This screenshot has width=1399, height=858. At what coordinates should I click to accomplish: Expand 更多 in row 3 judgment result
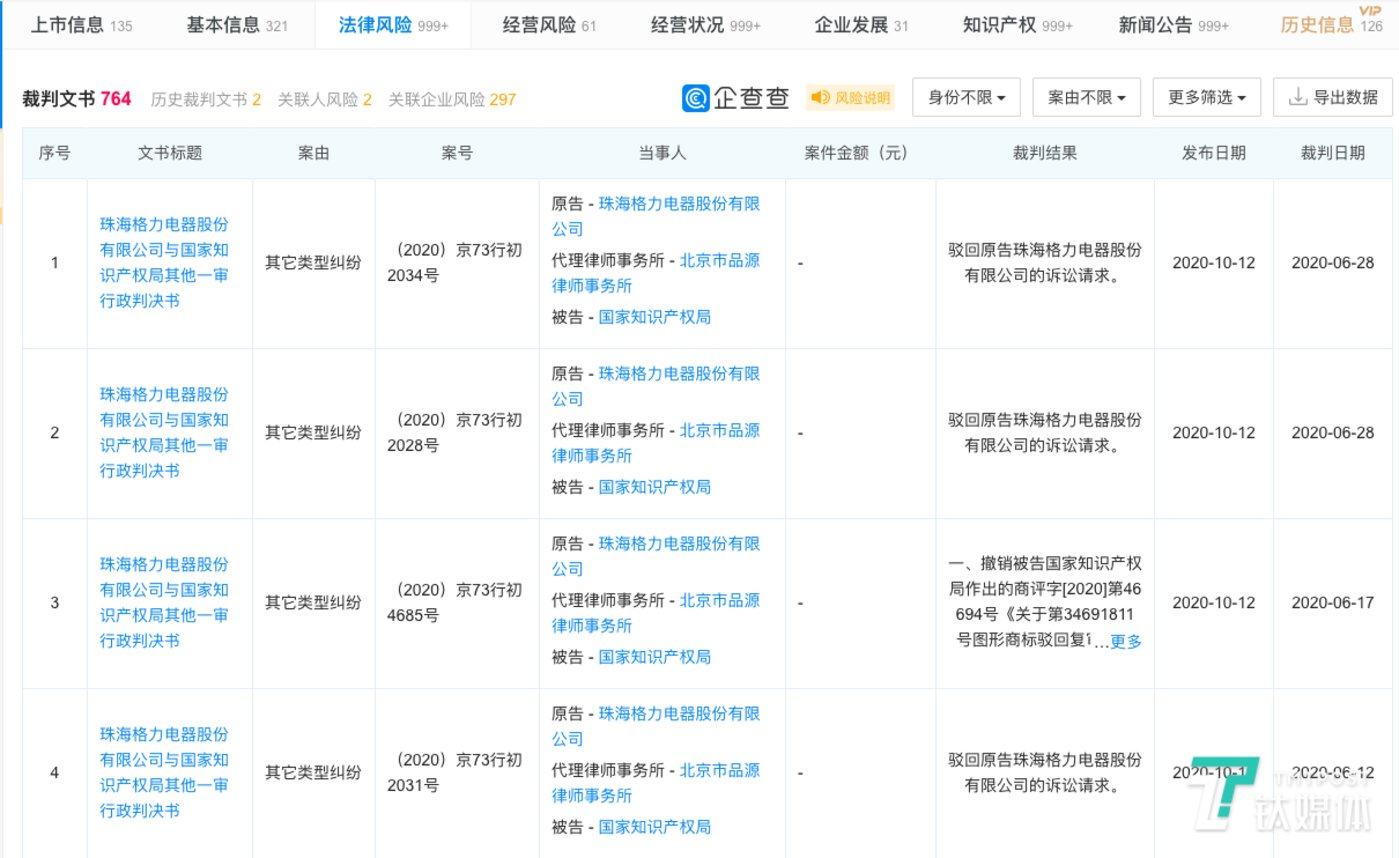[x=1126, y=642]
